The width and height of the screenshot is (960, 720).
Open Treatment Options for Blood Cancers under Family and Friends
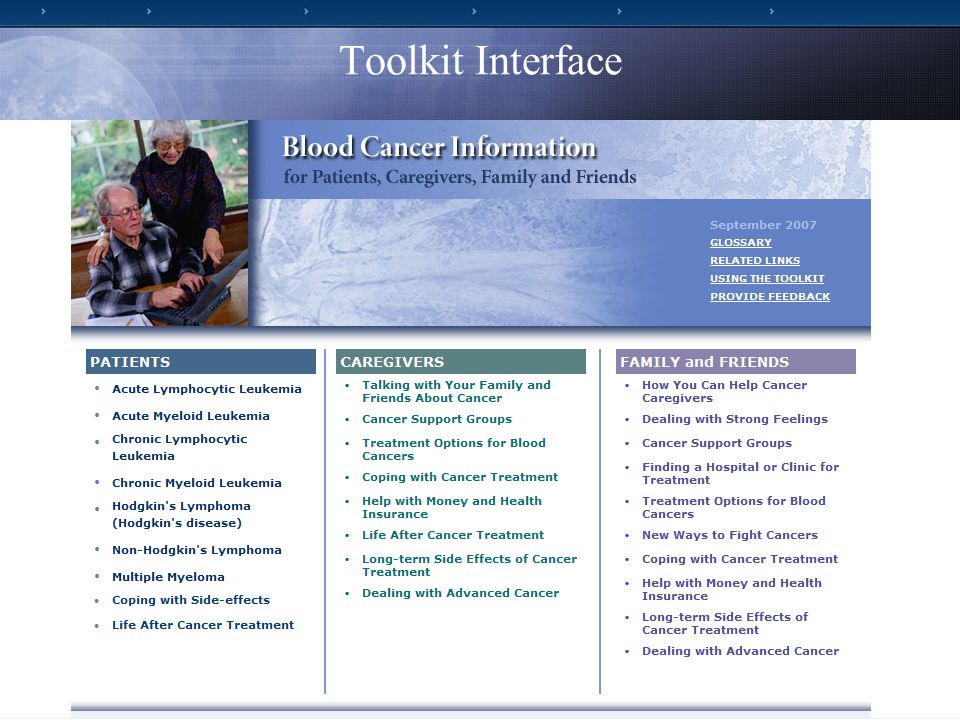tap(733, 508)
